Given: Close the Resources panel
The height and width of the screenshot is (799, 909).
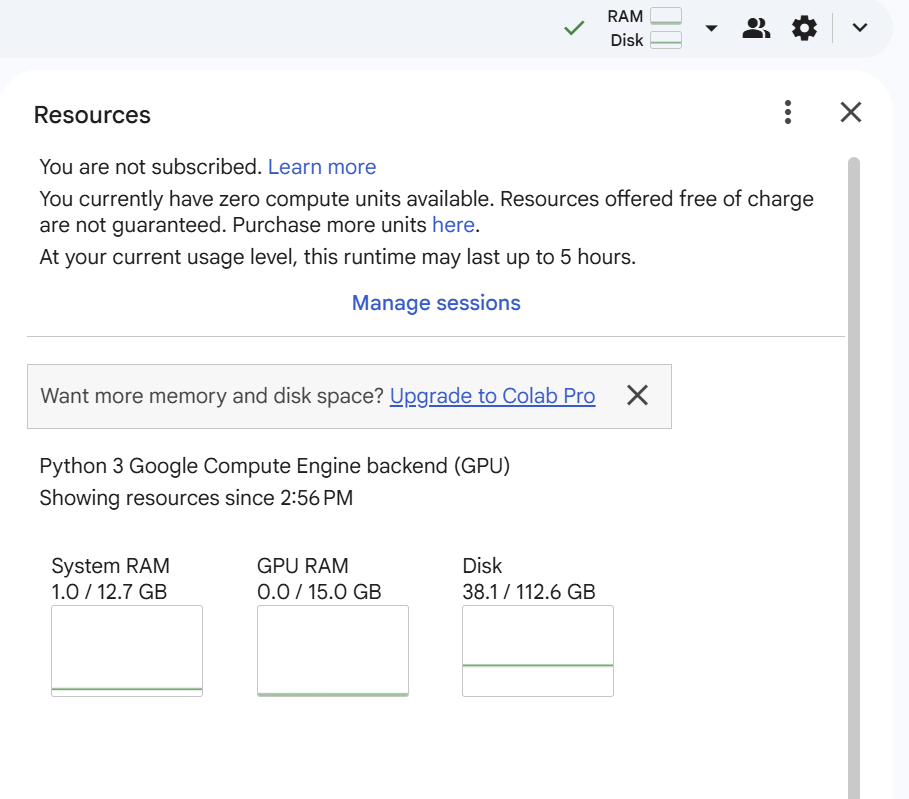Looking at the screenshot, I should (x=851, y=112).
